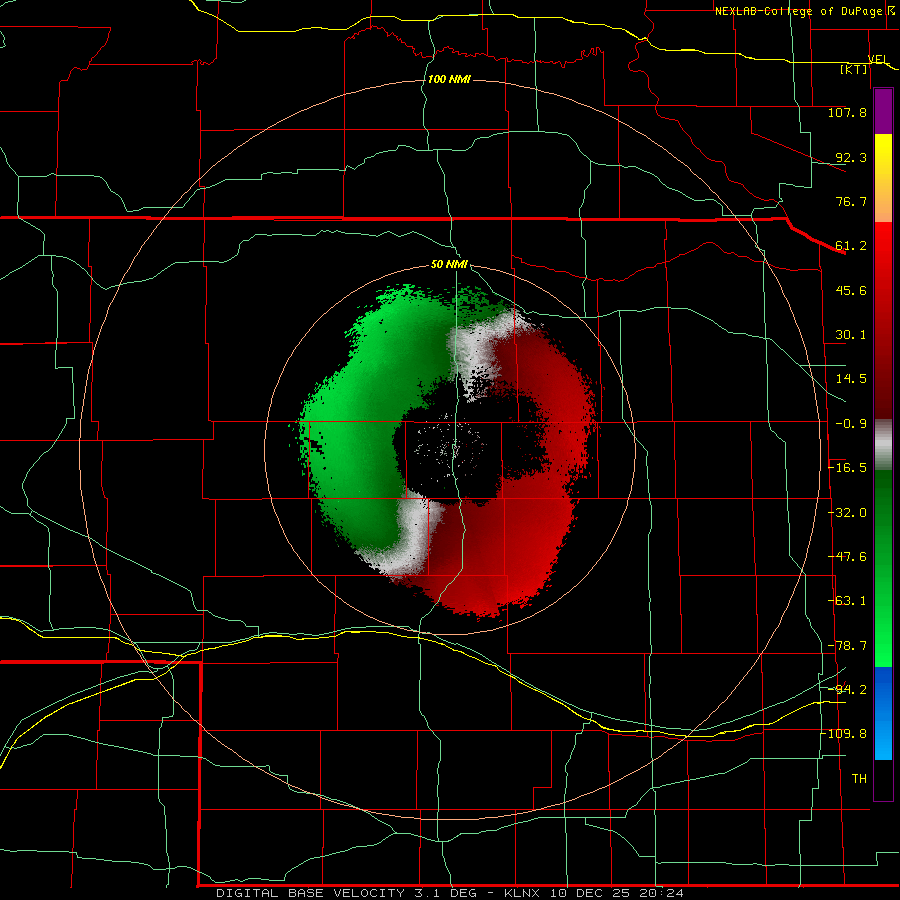Image resolution: width=900 pixels, height=900 pixels.
Task: Click the NEXLAB-College of DuPage credit text
Action: click(798, 11)
